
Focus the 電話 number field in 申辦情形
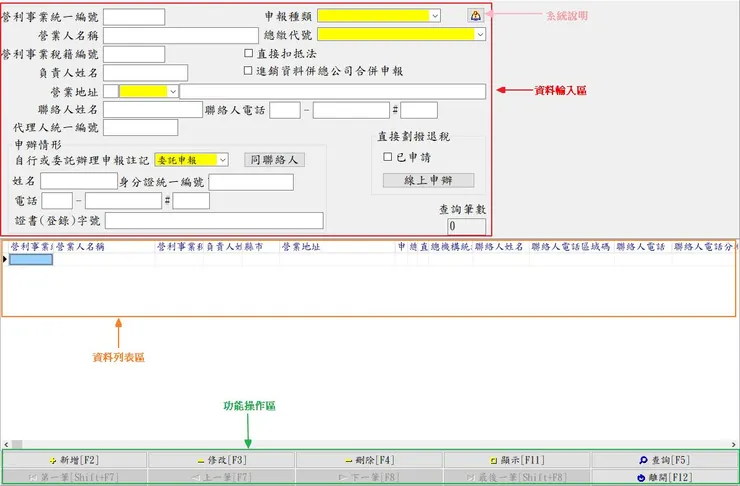(x=124, y=201)
